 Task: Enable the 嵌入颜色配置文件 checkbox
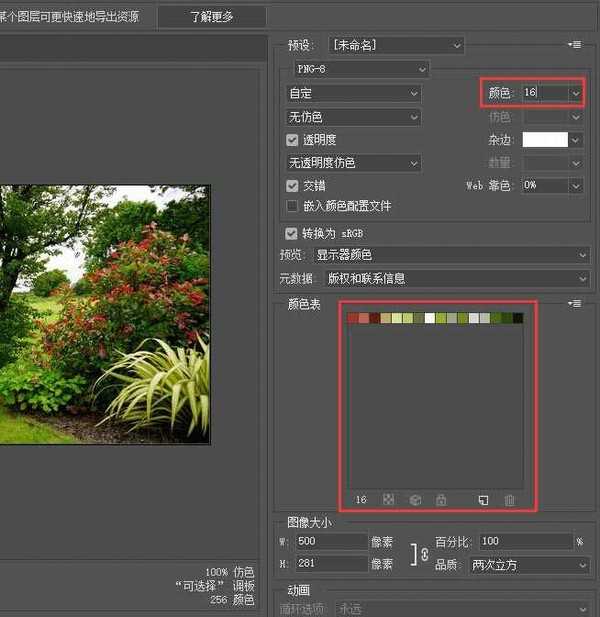[293, 206]
